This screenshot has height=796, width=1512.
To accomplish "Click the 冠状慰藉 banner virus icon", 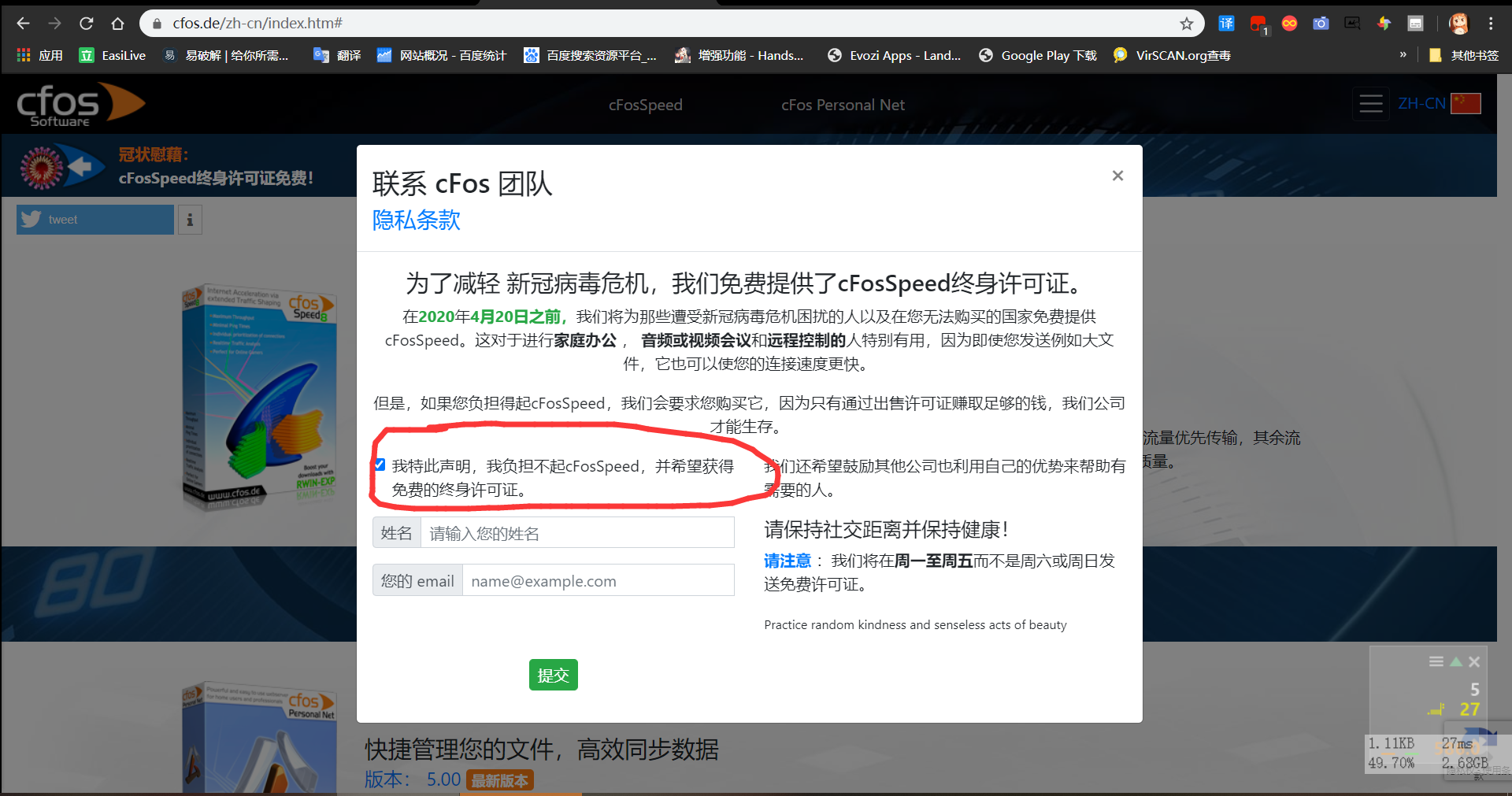I will pyautogui.click(x=42, y=167).
